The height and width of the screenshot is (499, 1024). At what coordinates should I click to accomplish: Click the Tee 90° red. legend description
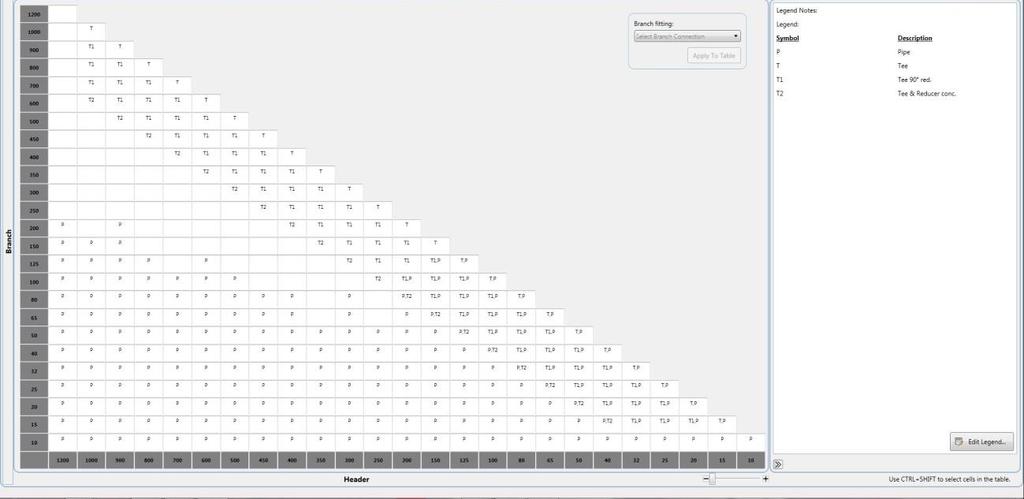(914, 80)
